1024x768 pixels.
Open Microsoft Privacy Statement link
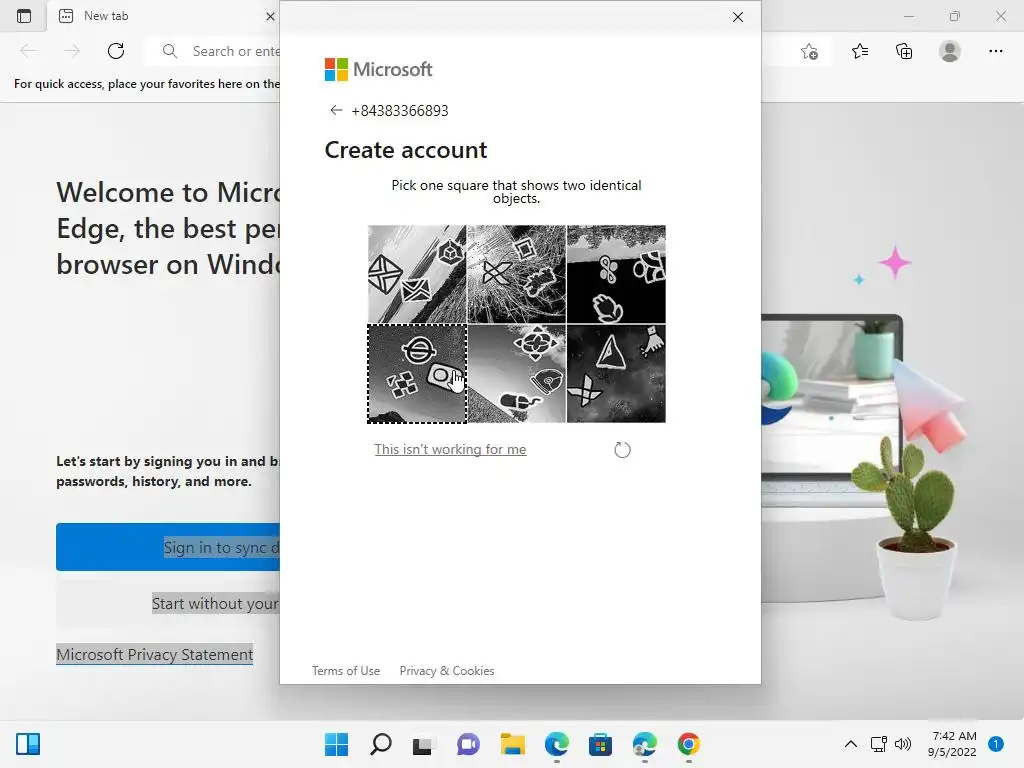(x=155, y=654)
